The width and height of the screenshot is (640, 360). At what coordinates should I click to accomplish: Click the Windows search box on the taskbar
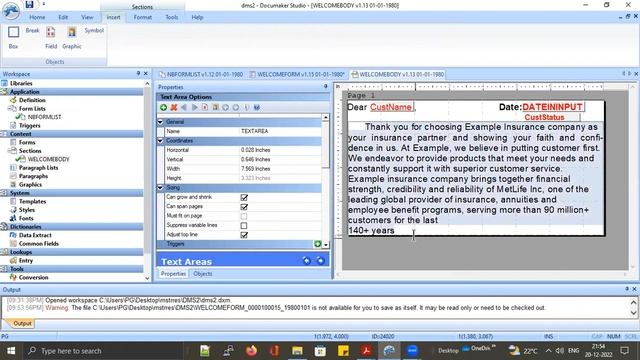tap(103, 351)
